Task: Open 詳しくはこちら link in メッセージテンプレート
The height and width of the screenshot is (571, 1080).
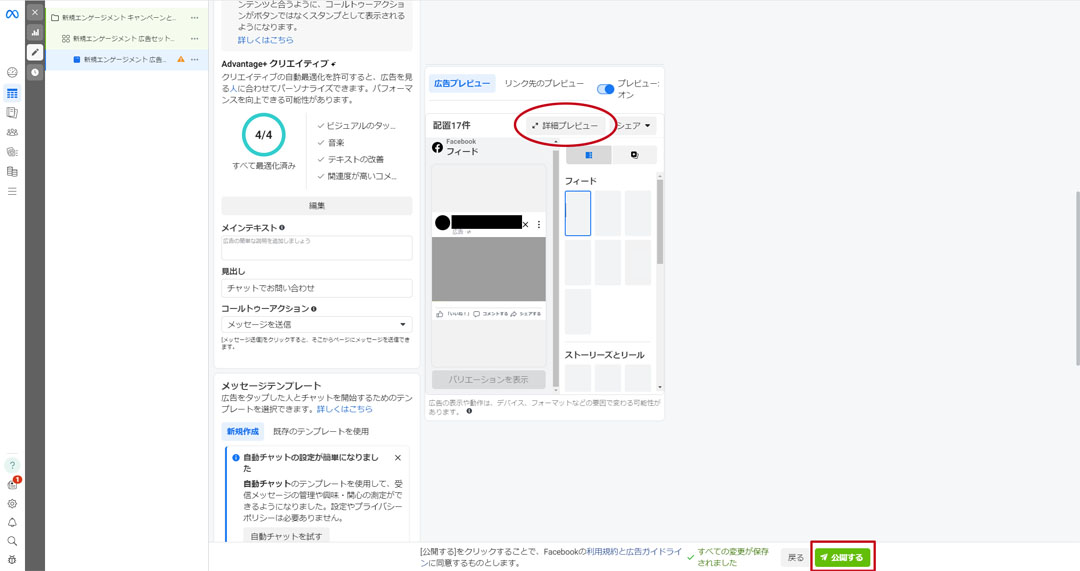Action: pos(344,409)
